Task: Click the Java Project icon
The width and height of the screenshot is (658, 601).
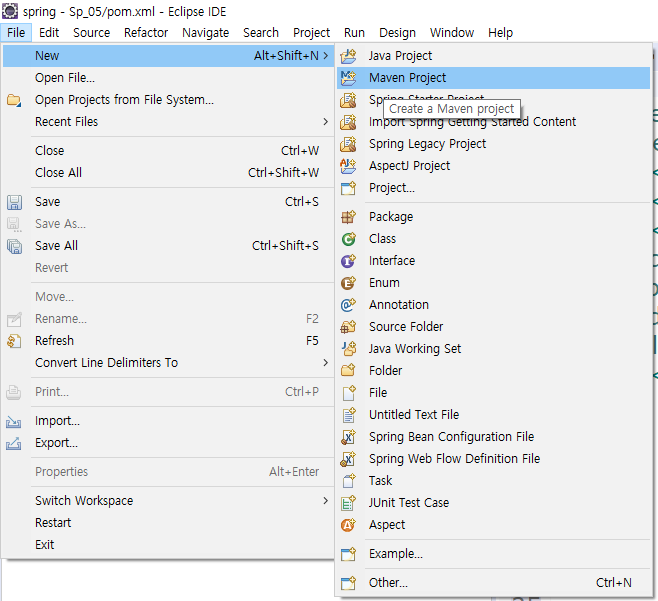Action: point(348,56)
